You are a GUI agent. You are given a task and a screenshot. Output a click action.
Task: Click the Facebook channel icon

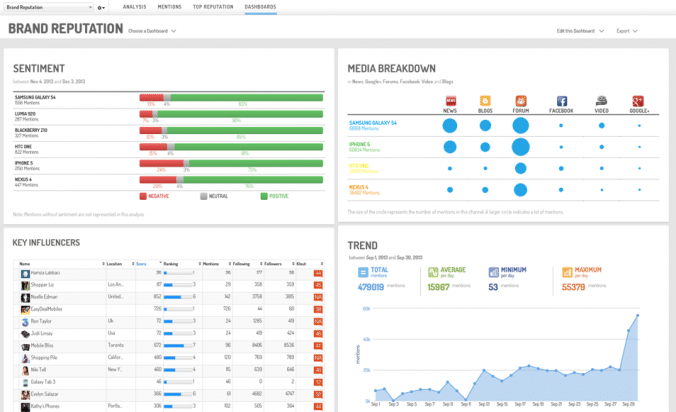(561, 101)
